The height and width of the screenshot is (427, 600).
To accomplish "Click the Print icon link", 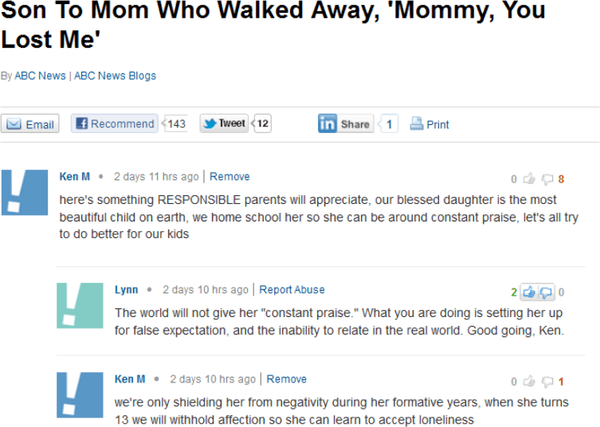I will click(x=429, y=124).
